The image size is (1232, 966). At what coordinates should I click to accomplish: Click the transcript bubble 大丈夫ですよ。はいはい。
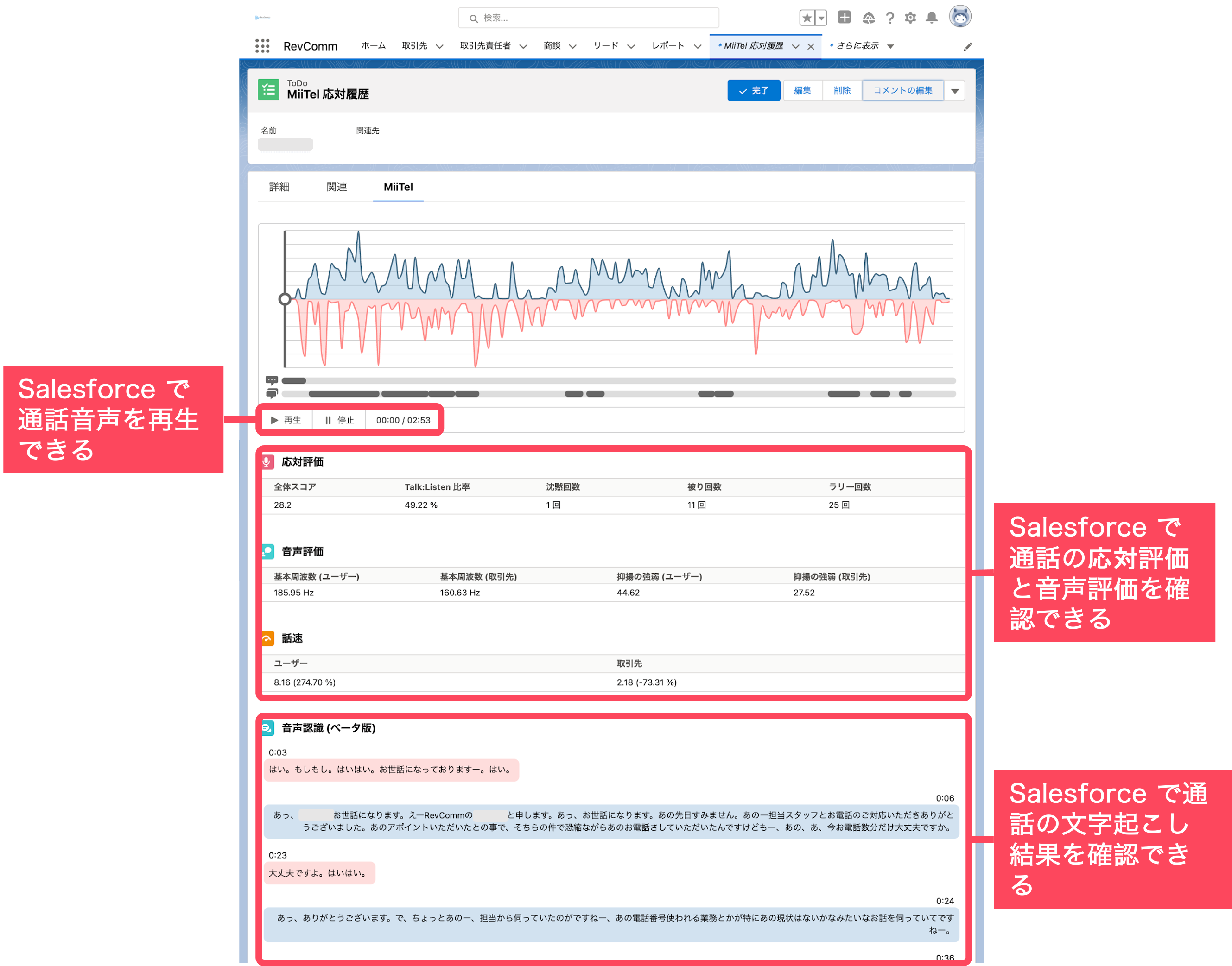[x=319, y=873]
